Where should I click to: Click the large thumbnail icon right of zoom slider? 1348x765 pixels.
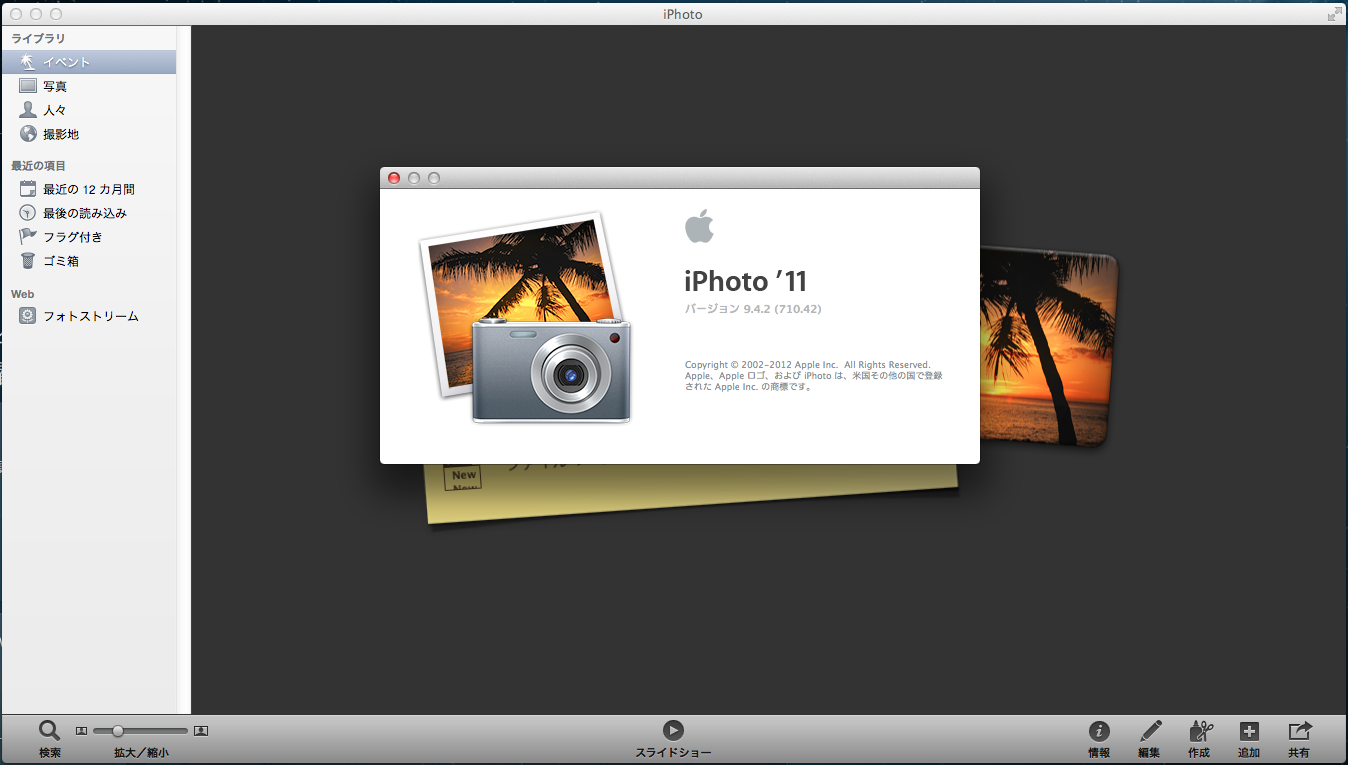click(x=201, y=731)
